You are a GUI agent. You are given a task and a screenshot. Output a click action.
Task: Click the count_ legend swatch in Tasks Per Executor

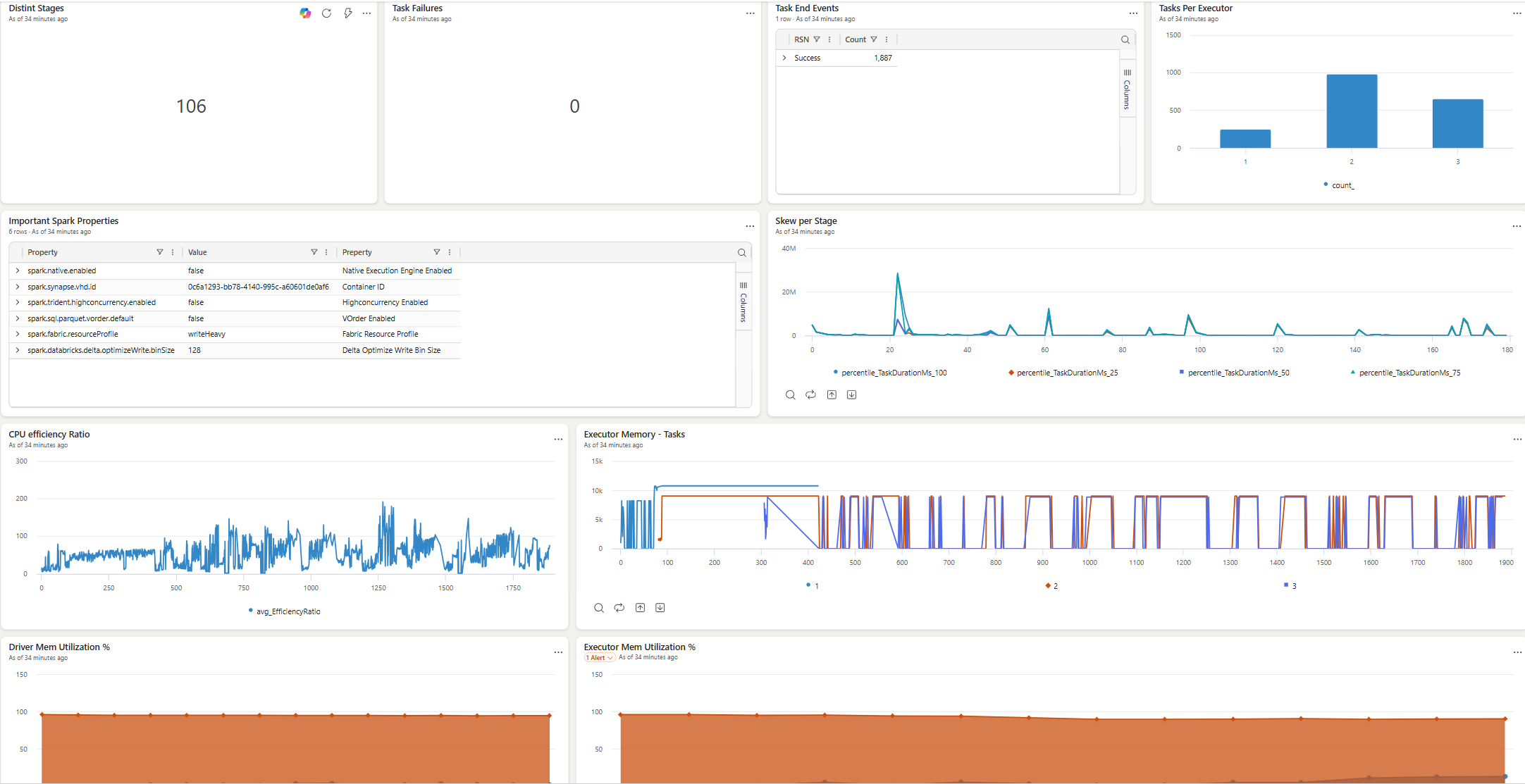(x=1326, y=185)
